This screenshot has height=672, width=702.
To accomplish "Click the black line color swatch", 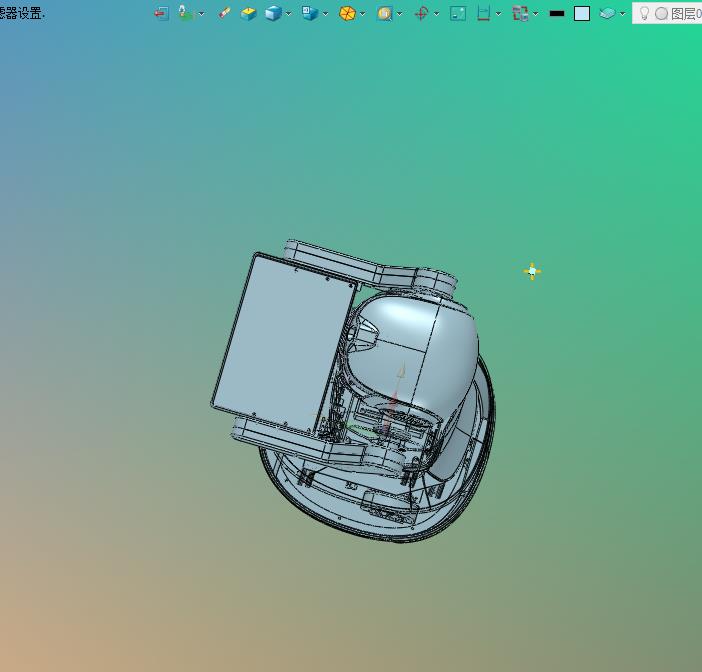I will pyautogui.click(x=556, y=13).
